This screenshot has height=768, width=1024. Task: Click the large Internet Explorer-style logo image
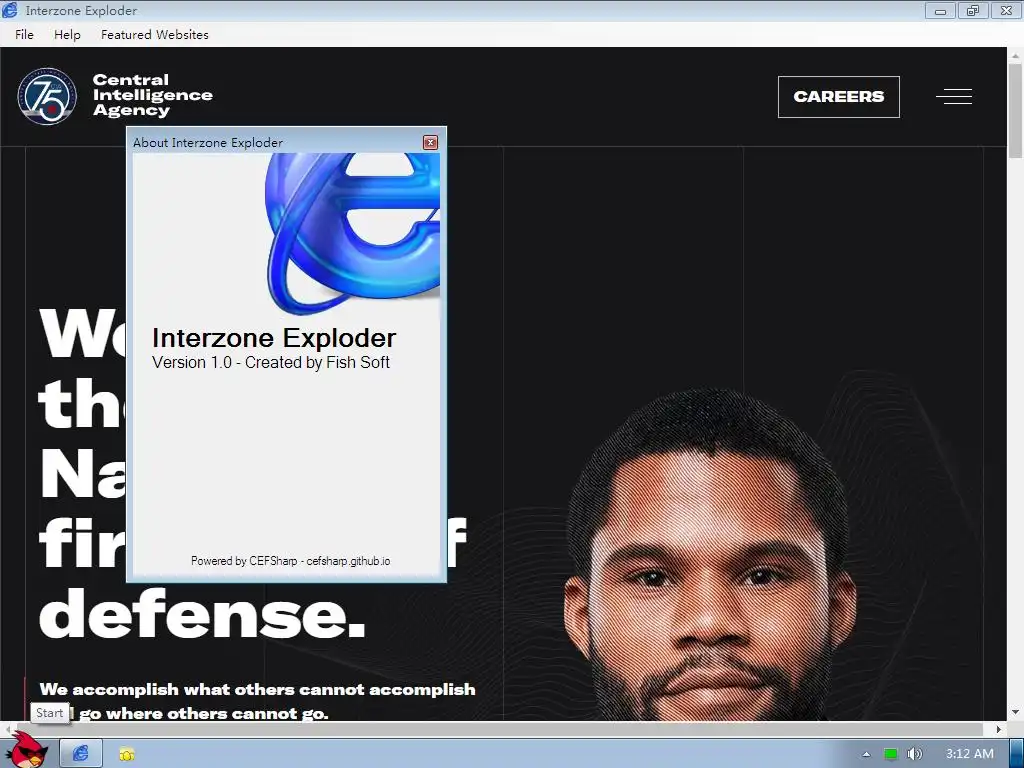[353, 232]
